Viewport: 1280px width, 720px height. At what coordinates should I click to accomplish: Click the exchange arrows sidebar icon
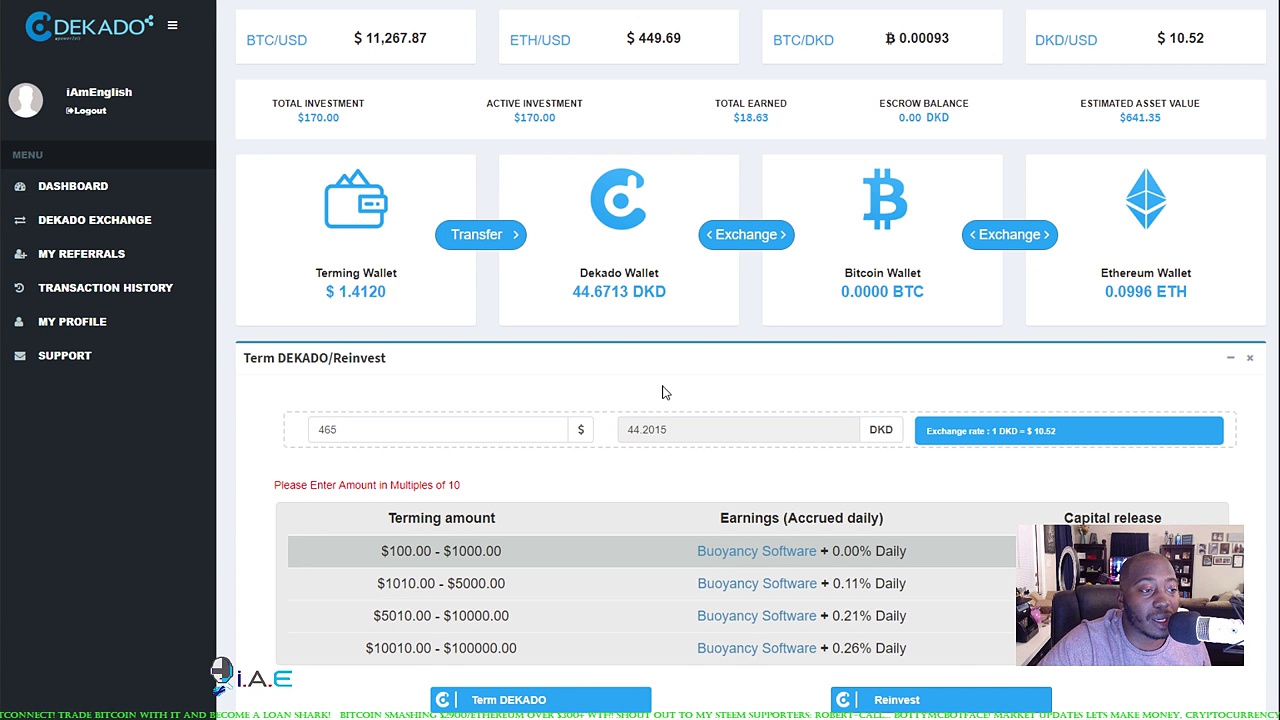point(20,220)
